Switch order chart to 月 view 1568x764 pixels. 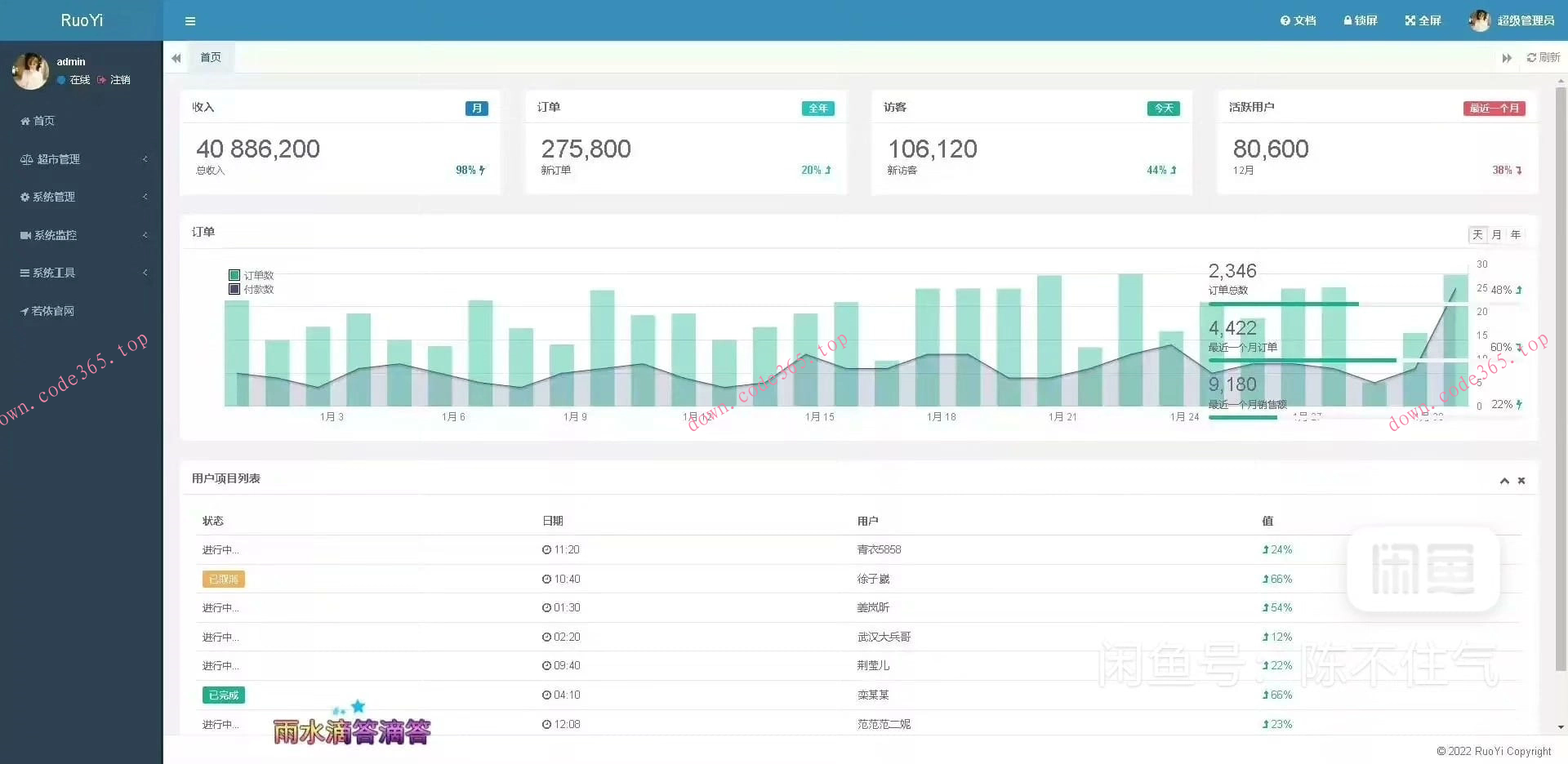[x=1497, y=235]
